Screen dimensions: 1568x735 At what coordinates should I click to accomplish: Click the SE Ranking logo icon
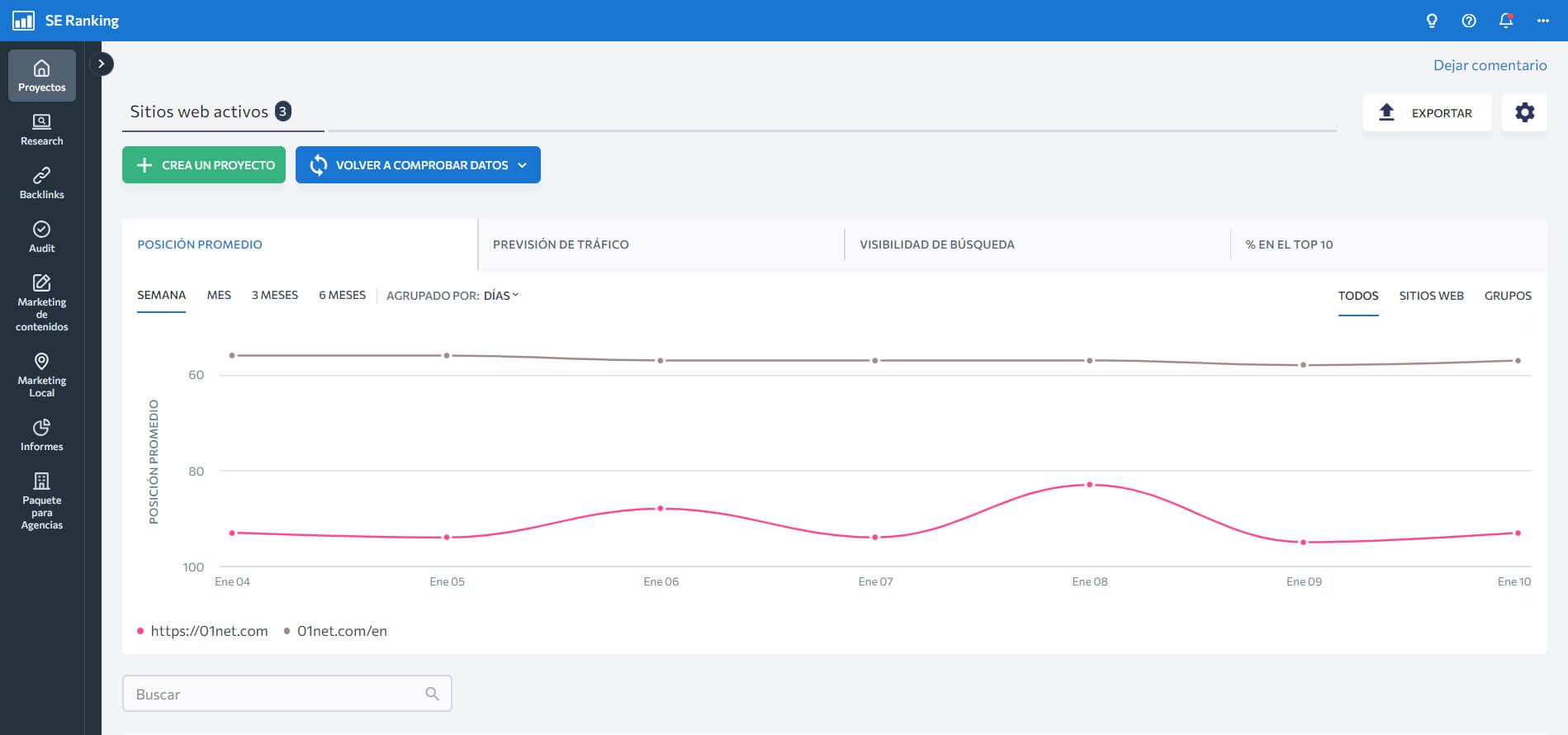click(23, 21)
